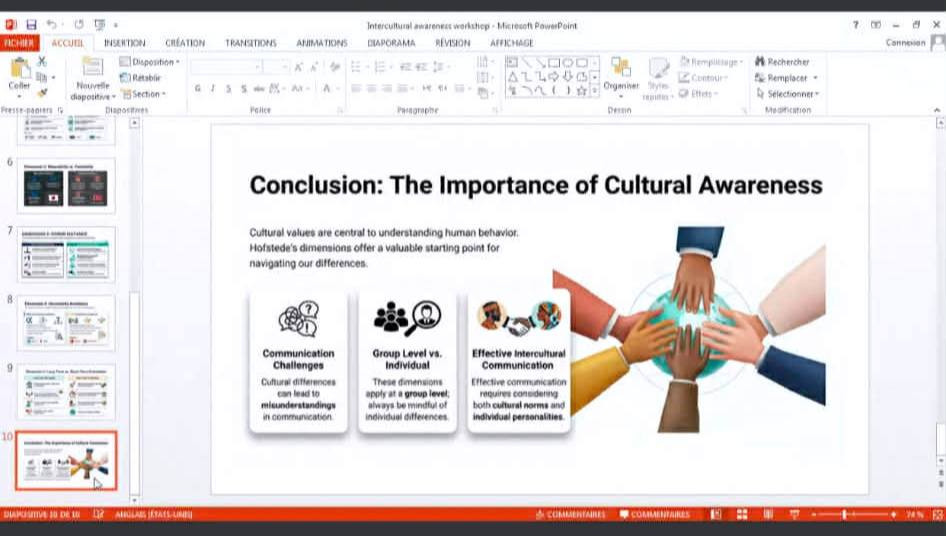
Task: Toggle underline formatting (S button)
Action: [x=229, y=89]
